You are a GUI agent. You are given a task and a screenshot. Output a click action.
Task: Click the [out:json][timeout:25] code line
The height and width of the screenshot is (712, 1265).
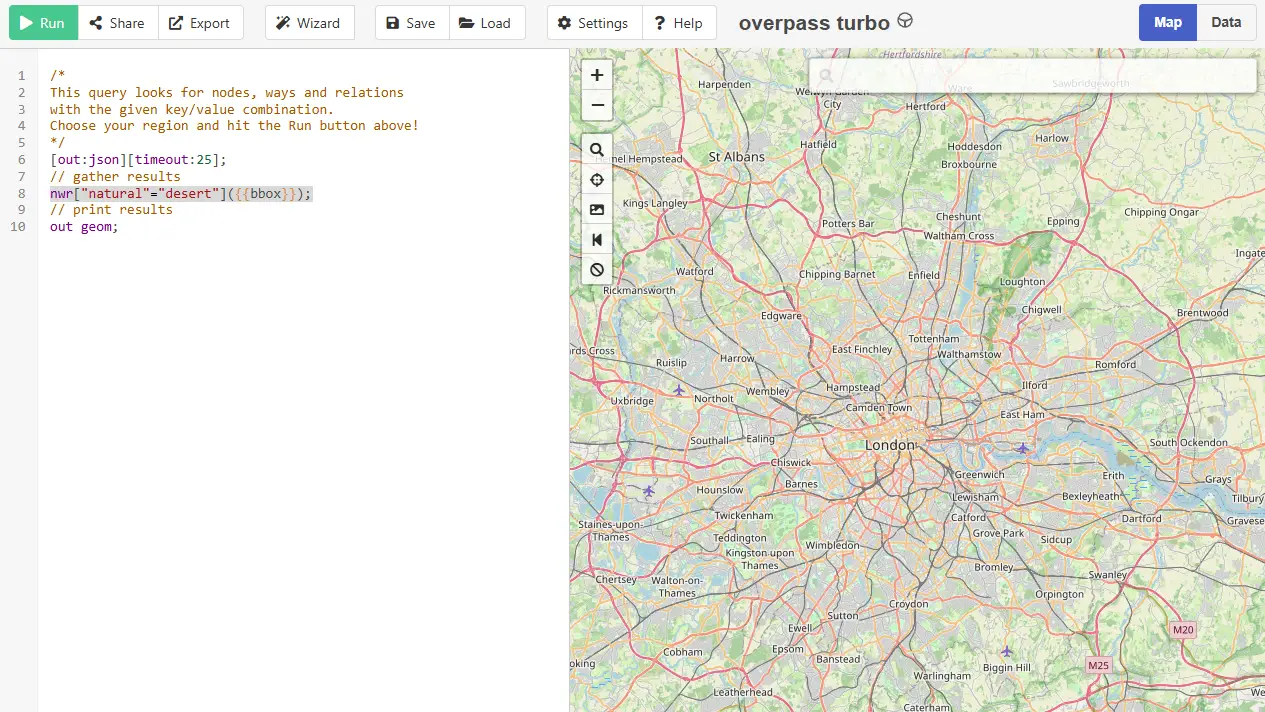(139, 159)
